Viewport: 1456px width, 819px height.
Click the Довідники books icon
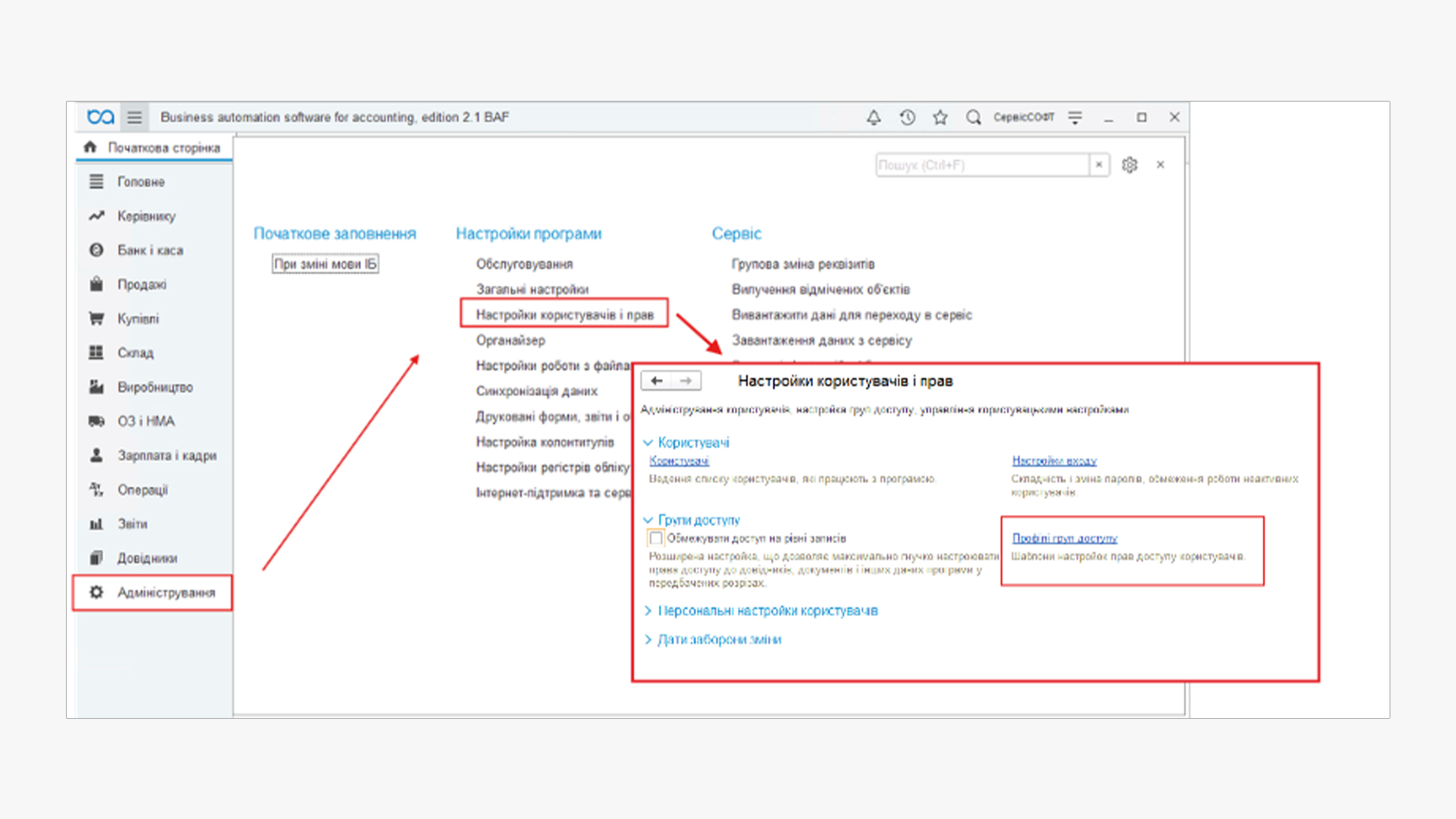pyautogui.click(x=96, y=558)
